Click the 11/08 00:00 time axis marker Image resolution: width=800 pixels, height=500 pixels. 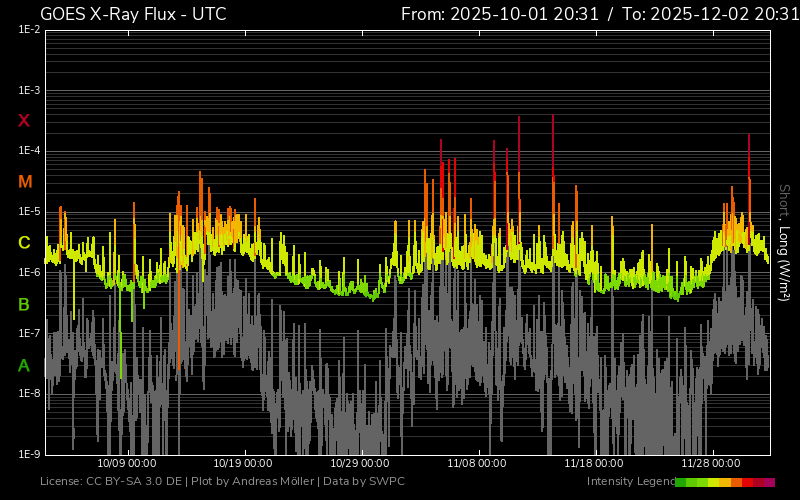coord(477,463)
